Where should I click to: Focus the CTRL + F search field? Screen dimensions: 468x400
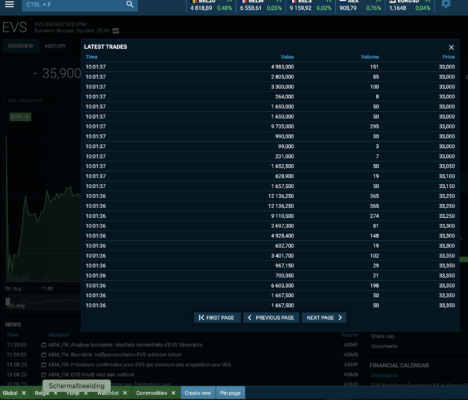(74, 5)
